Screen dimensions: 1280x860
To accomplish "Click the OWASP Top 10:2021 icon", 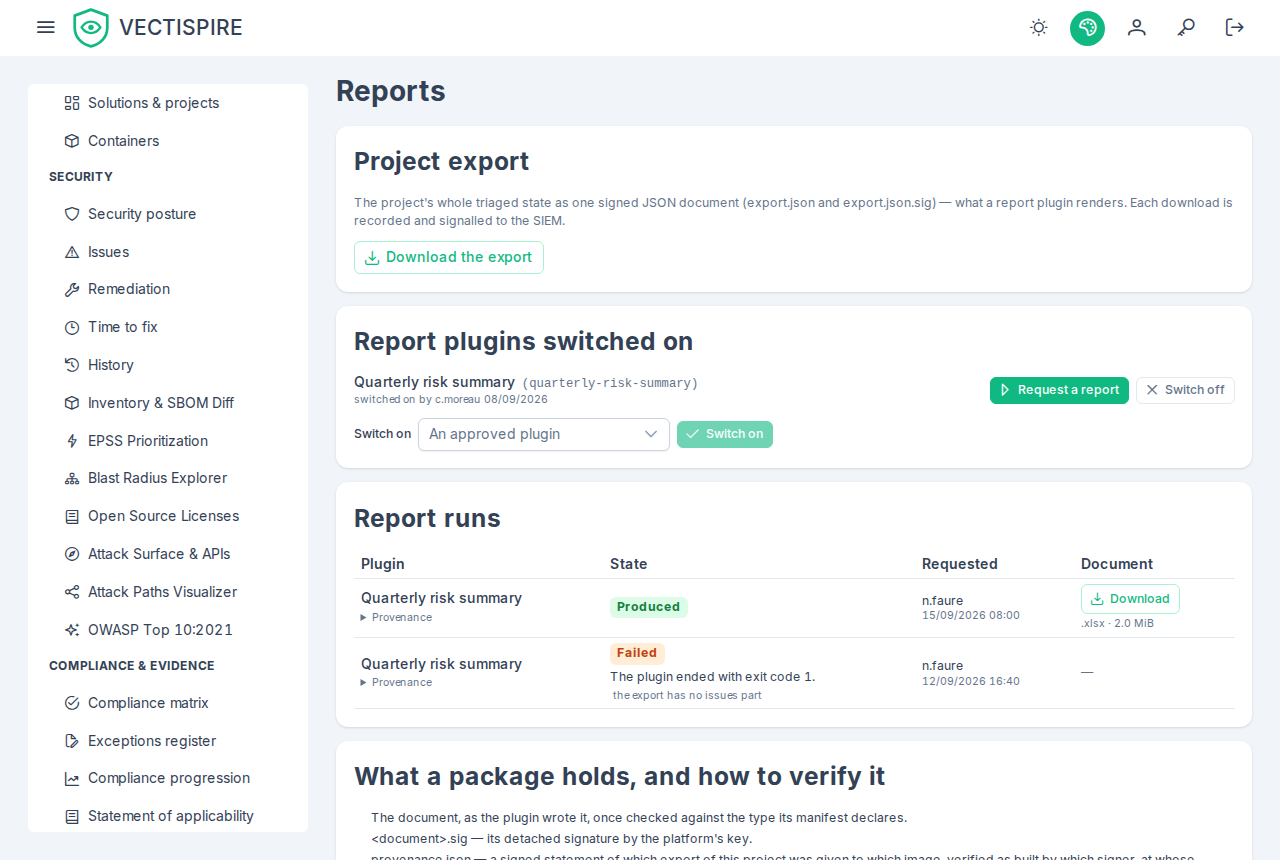I will click(72, 630).
